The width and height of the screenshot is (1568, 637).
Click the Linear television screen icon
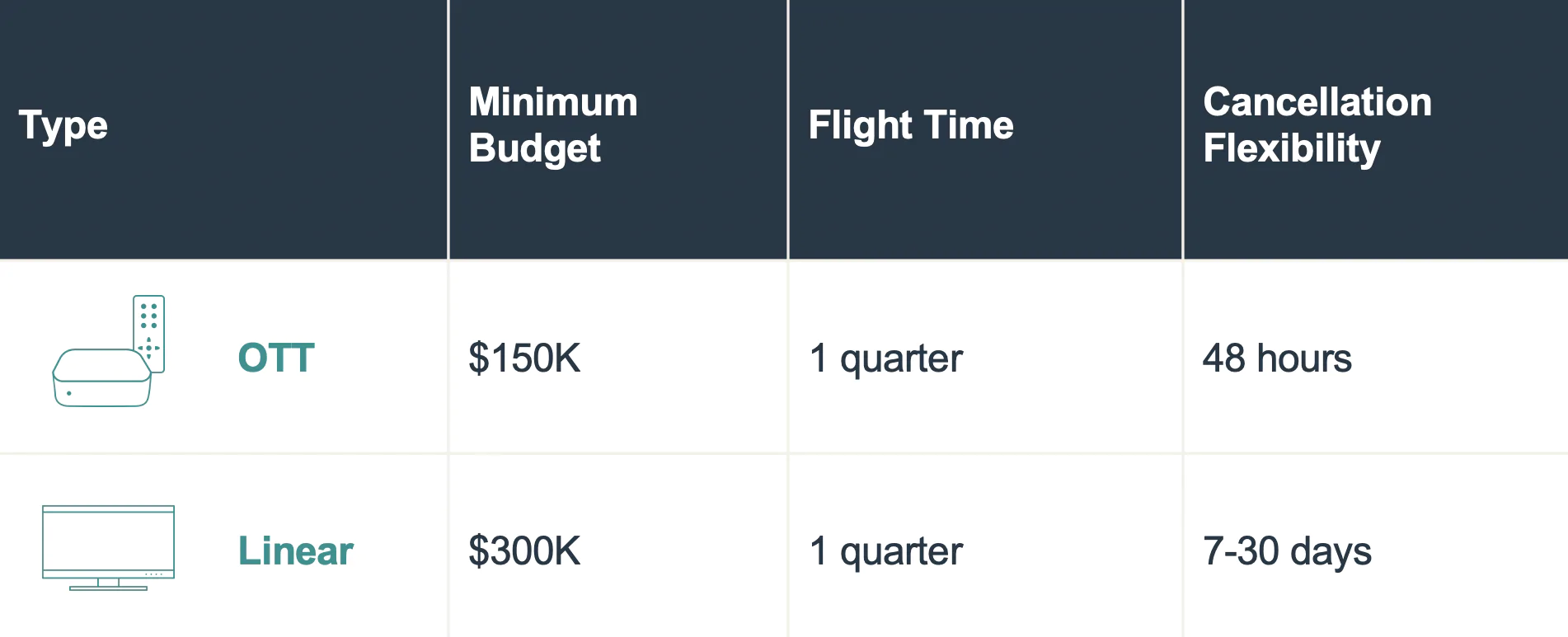(x=108, y=541)
